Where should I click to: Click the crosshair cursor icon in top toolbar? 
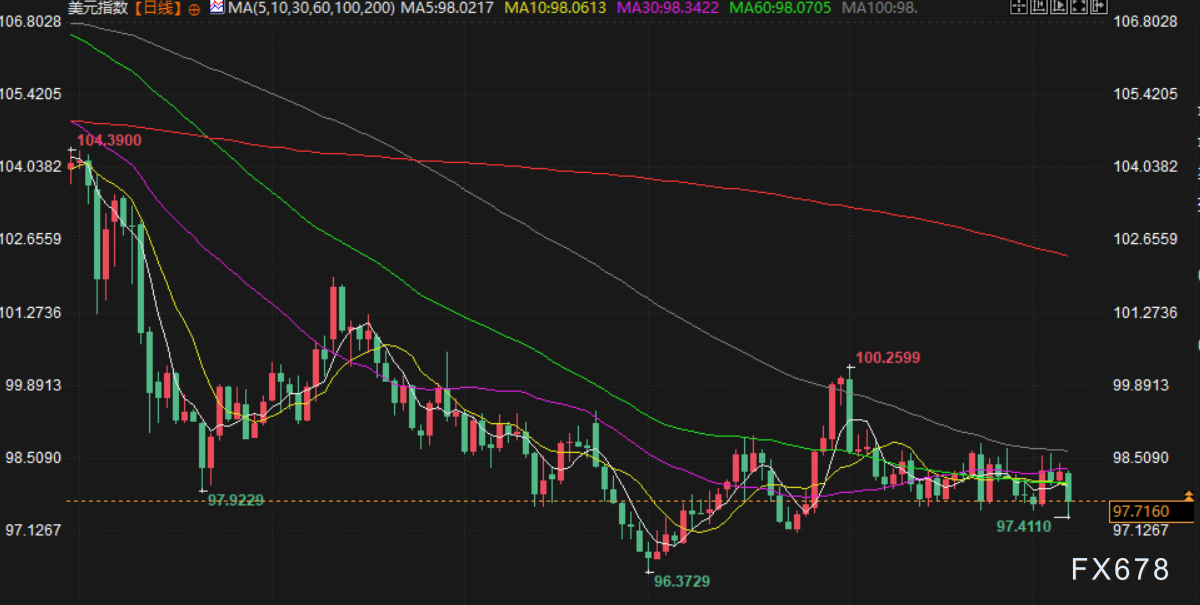pyautogui.click(x=1018, y=8)
